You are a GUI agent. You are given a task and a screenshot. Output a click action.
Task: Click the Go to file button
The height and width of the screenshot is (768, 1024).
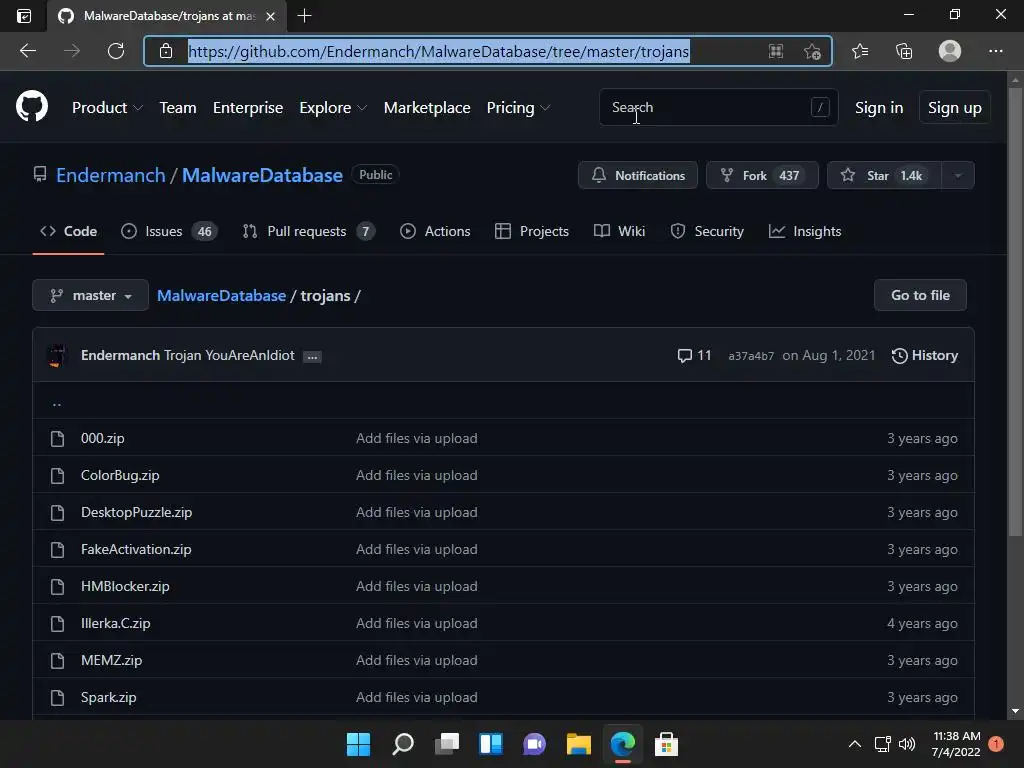pos(920,295)
